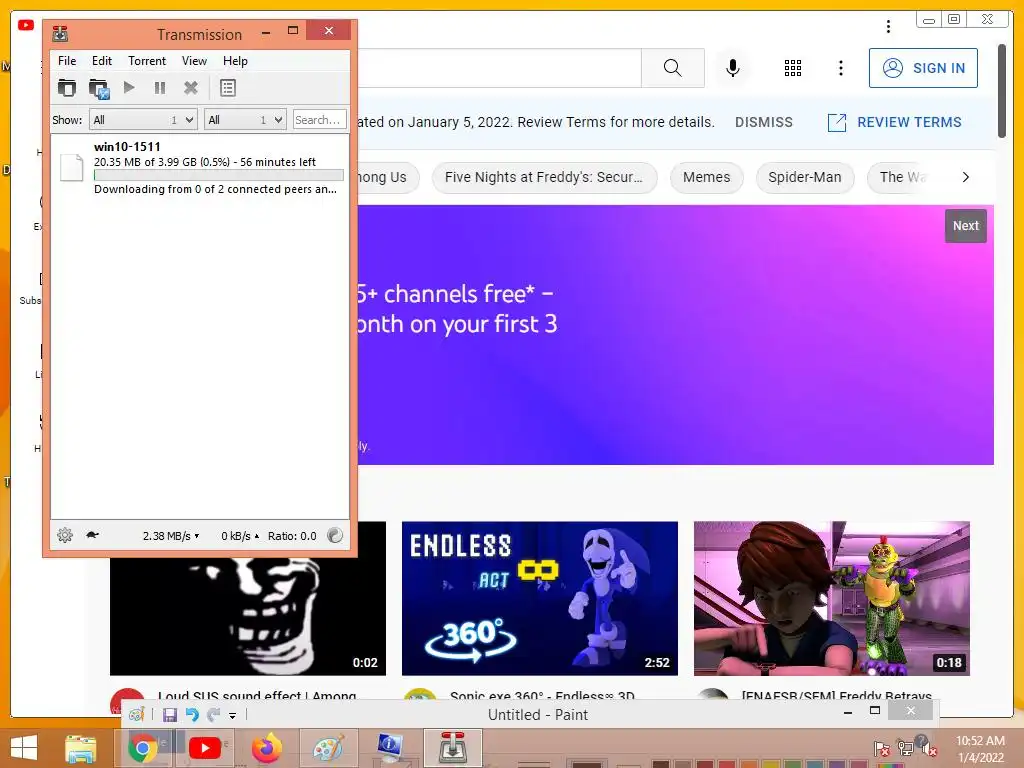Click the YouTube tab favicon

[x=26, y=25]
